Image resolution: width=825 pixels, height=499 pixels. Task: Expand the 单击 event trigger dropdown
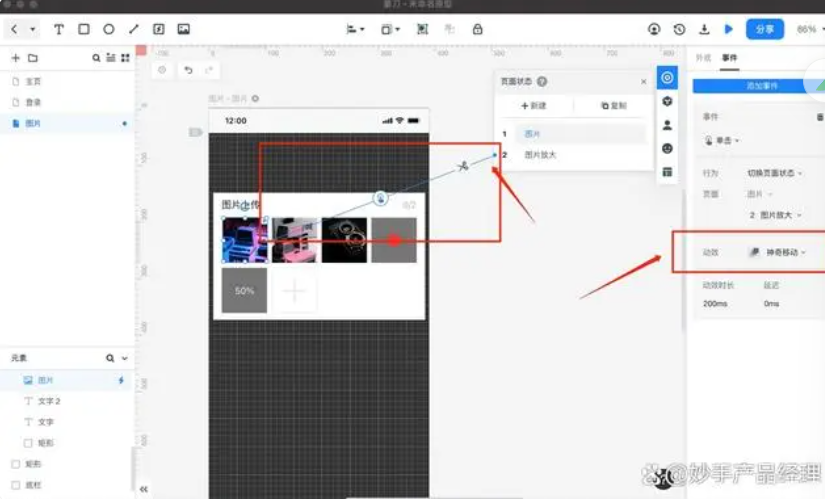point(724,140)
